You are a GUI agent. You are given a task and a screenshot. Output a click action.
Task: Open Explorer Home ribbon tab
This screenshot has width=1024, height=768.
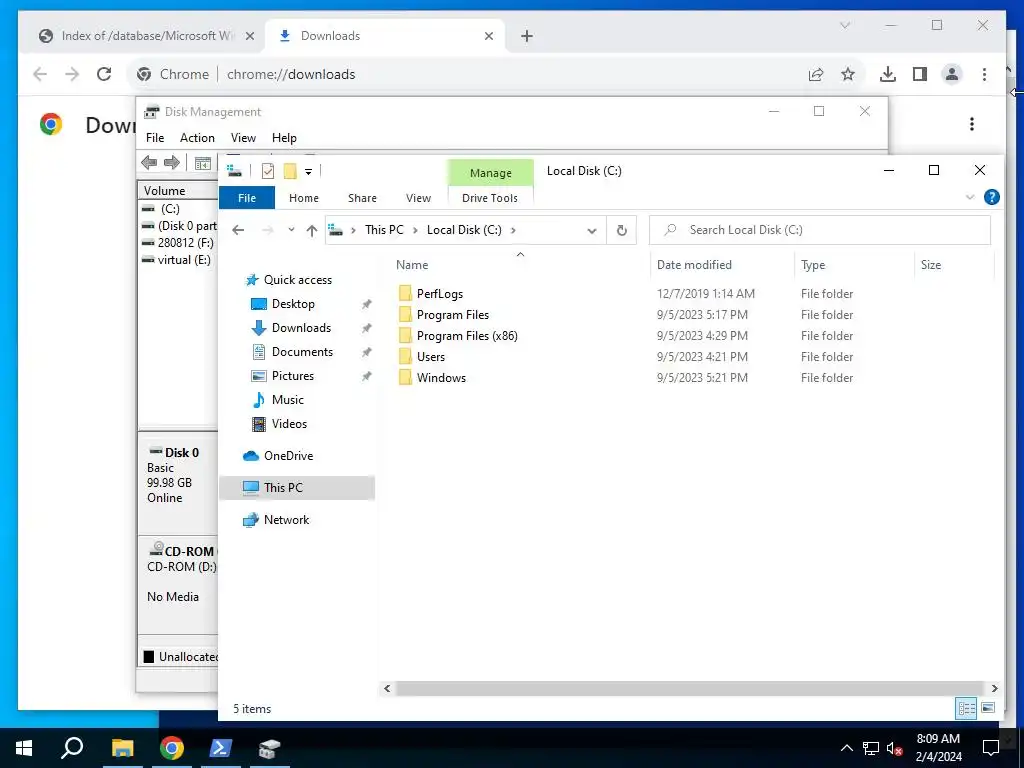point(304,198)
